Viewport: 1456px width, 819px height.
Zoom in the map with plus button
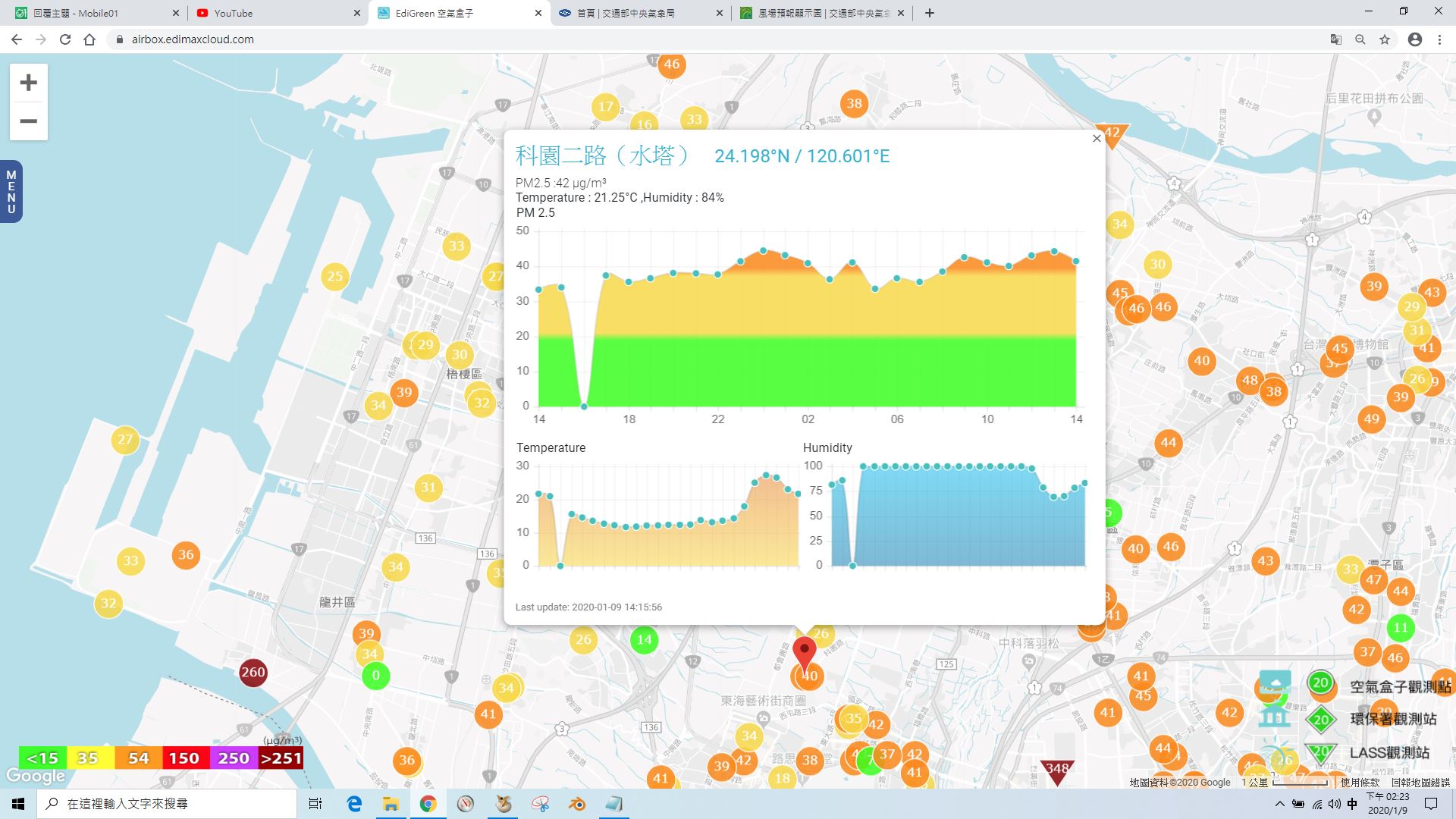(28, 83)
